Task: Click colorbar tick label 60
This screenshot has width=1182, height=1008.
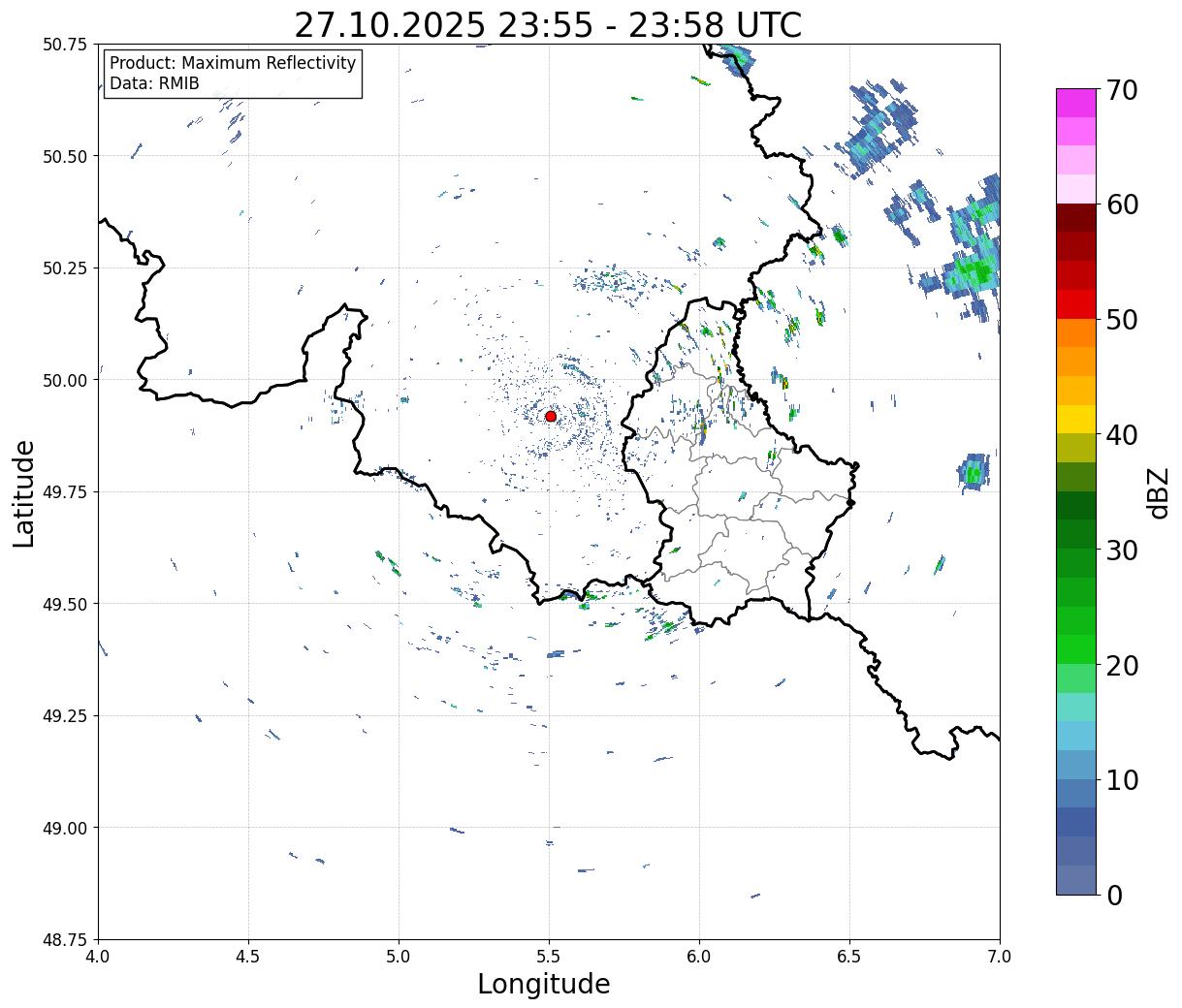Action: 1121,205
